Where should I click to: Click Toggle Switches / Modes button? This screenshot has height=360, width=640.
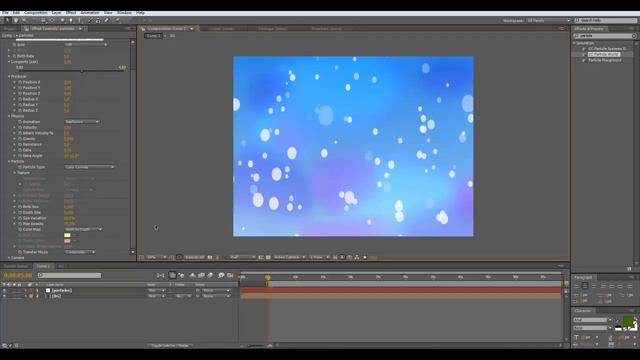(170, 345)
